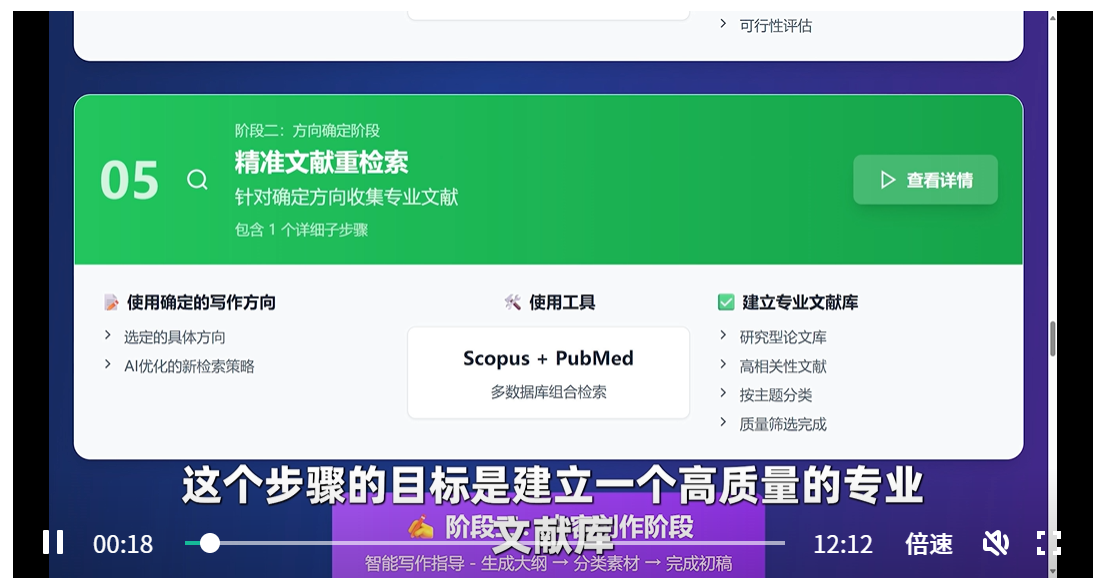Click the 可行性评估 list item

pos(775,26)
